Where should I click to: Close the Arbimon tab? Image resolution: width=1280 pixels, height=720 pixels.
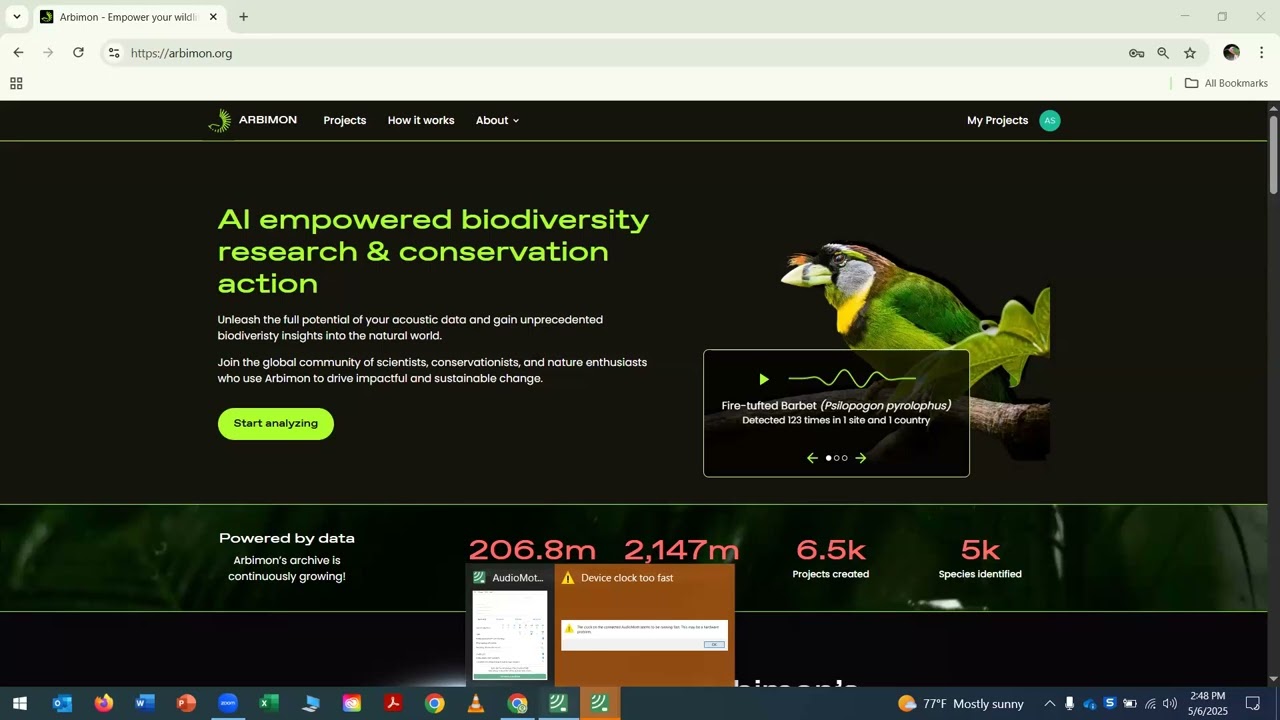213,17
